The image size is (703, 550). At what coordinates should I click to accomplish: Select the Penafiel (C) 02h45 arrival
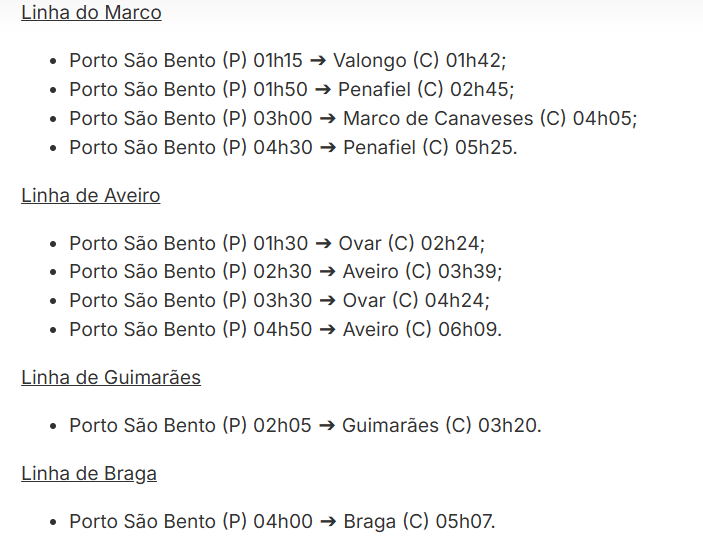[428, 90]
